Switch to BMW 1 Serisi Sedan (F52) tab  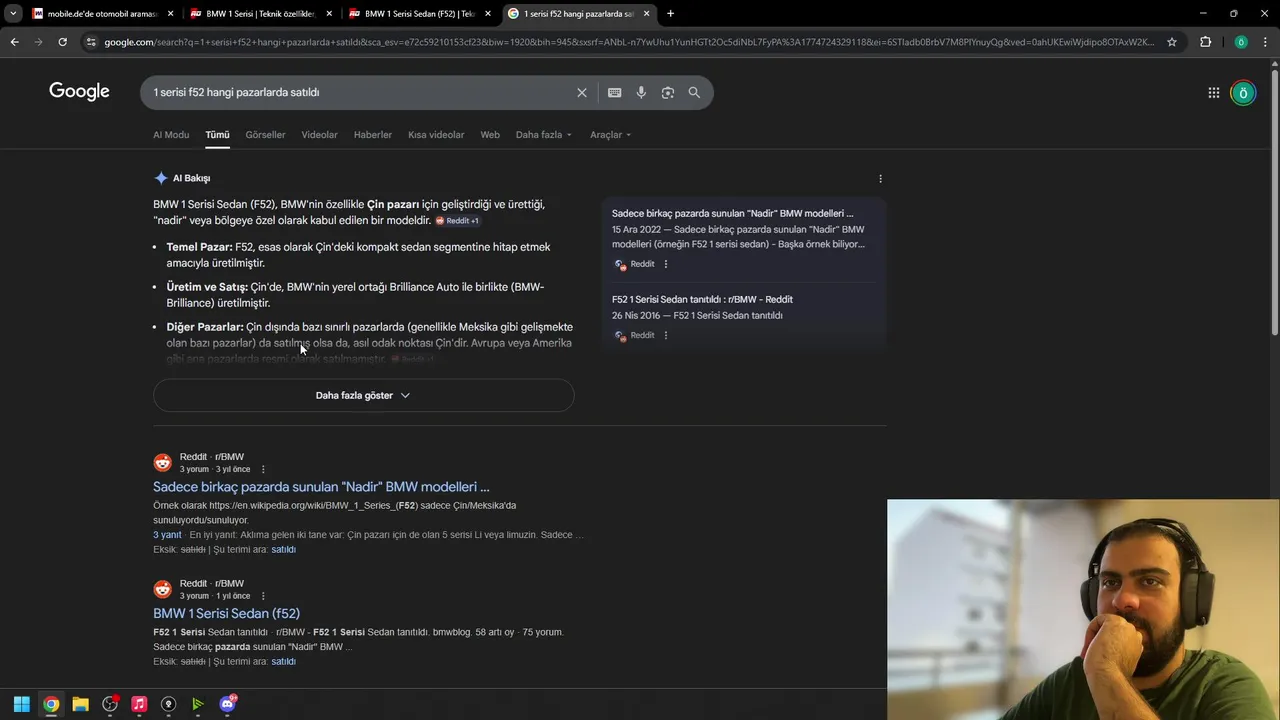[x=419, y=14]
